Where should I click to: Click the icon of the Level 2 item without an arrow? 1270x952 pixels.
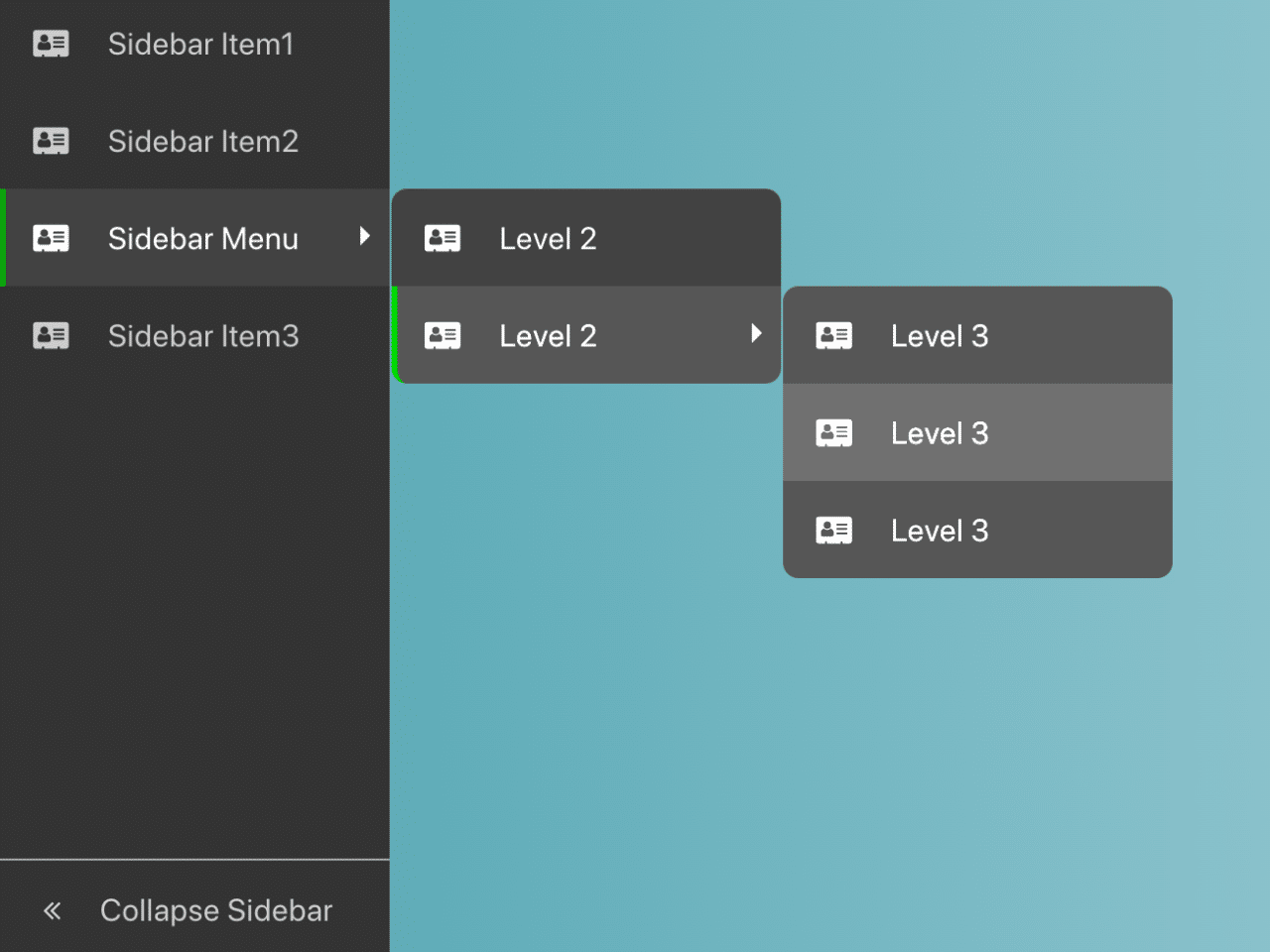pyautogui.click(x=443, y=238)
